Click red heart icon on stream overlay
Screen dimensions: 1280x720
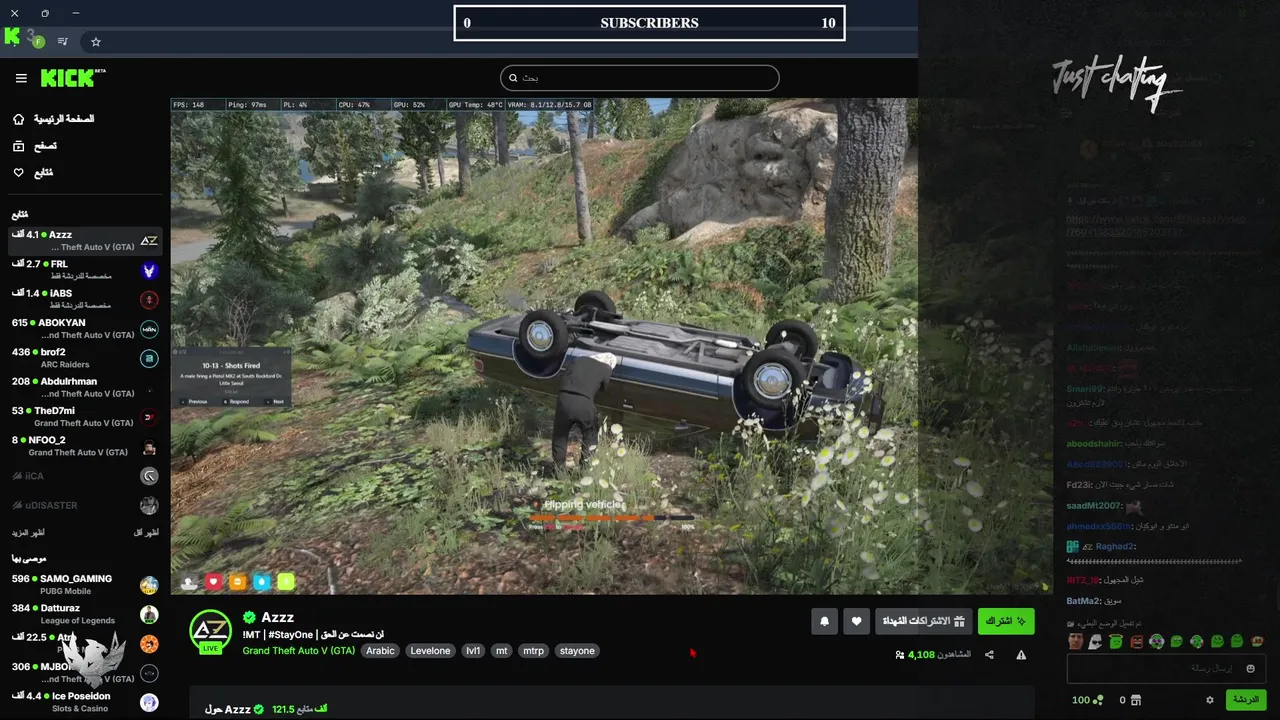click(x=213, y=581)
